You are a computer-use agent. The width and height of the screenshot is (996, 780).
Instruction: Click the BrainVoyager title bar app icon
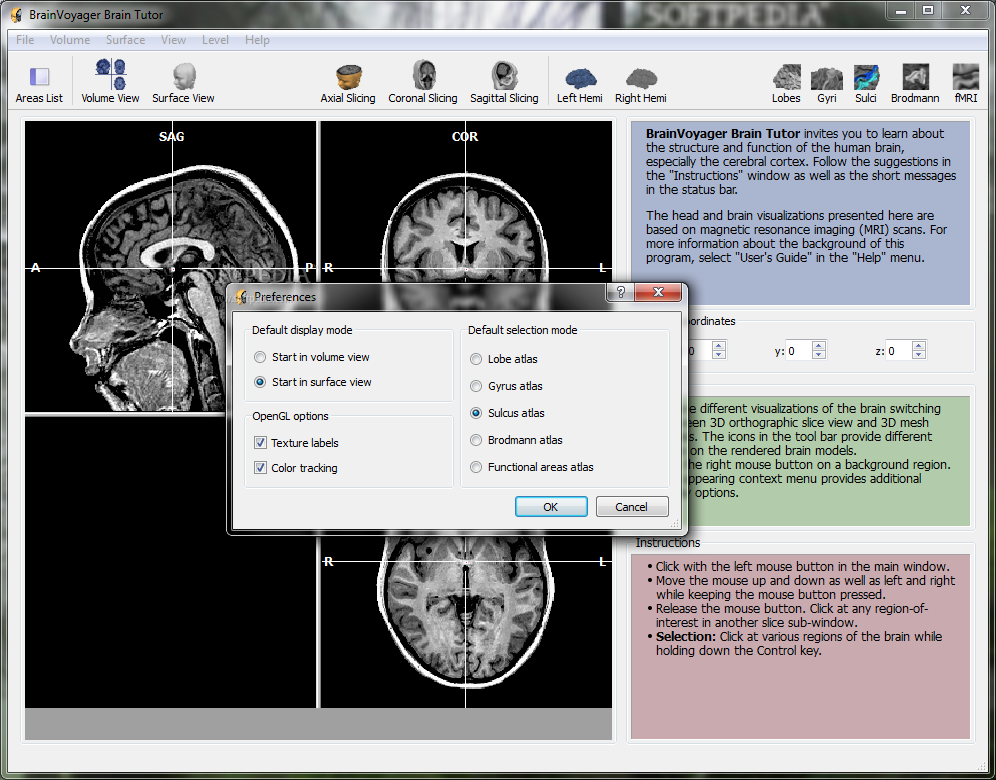(17, 14)
